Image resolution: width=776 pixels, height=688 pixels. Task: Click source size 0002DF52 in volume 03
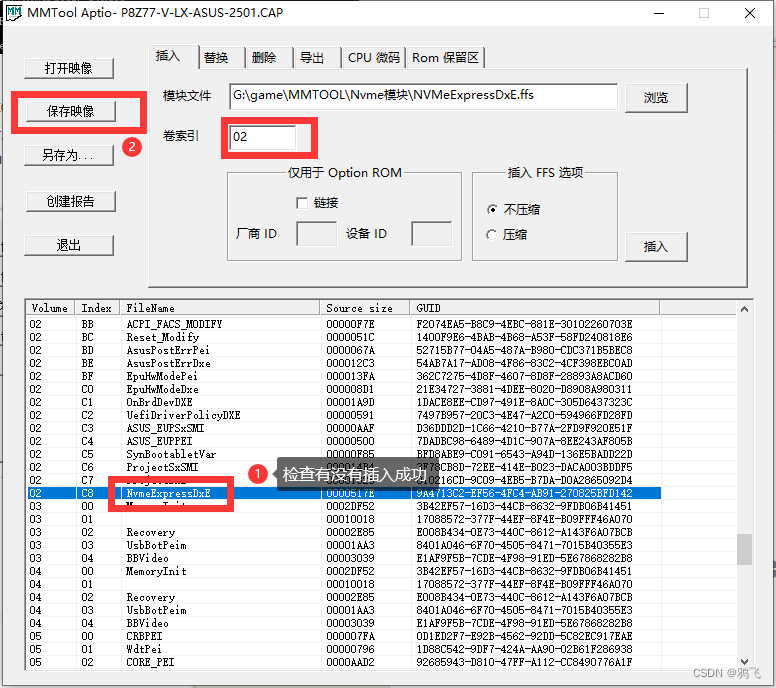click(350, 506)
